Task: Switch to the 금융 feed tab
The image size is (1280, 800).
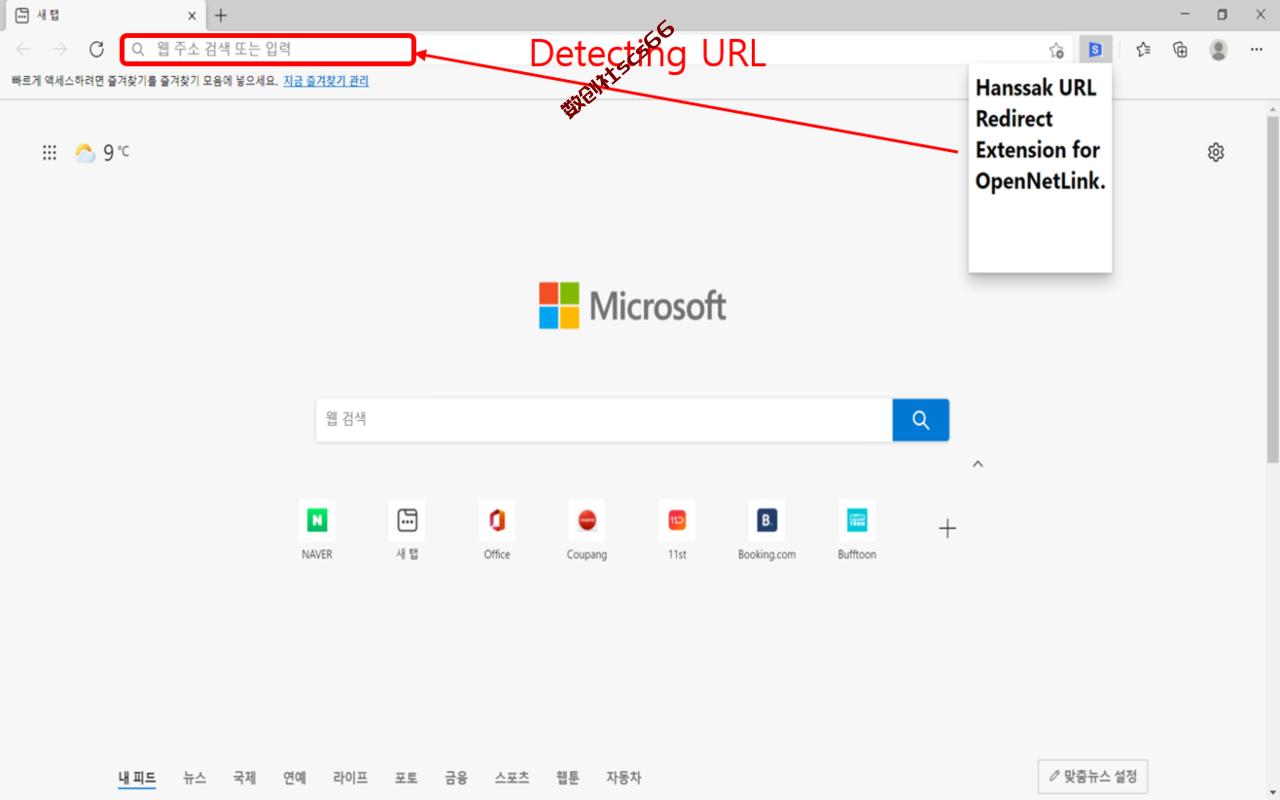Action: (456, 777)
